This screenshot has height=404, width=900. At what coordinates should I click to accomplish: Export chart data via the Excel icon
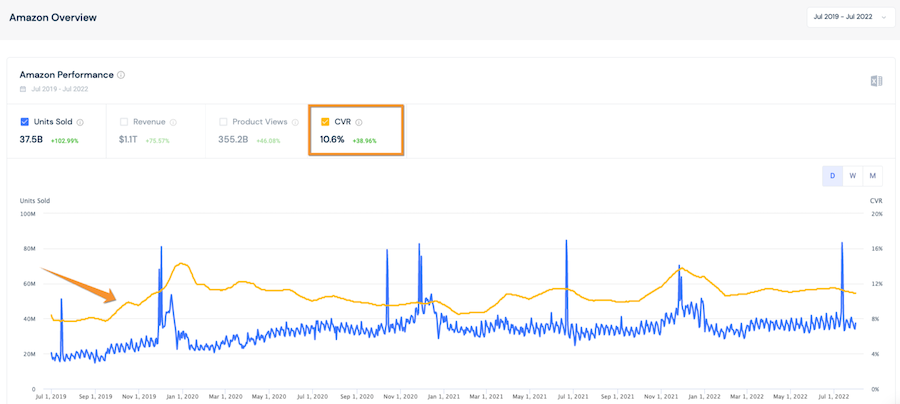coord(876,81)
